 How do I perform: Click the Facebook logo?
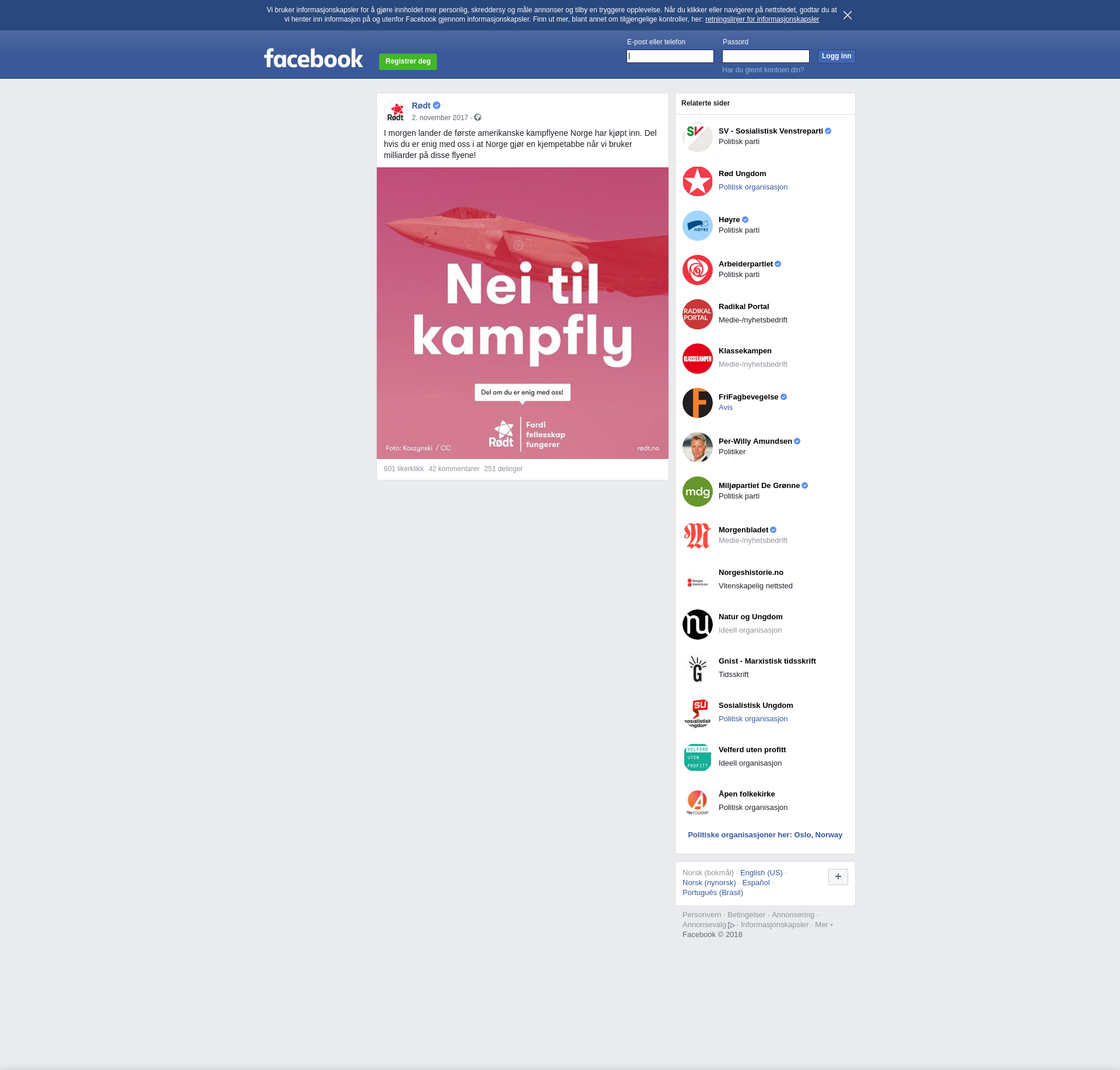coord(313,58)
